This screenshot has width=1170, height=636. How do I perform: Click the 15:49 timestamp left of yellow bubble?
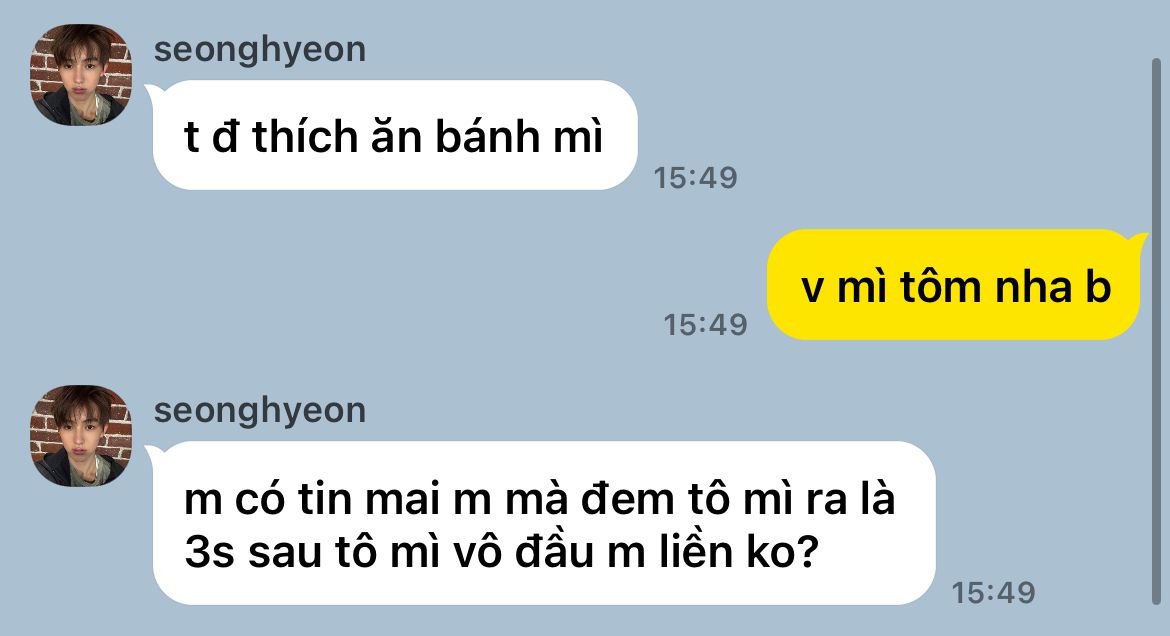point(705,325)
